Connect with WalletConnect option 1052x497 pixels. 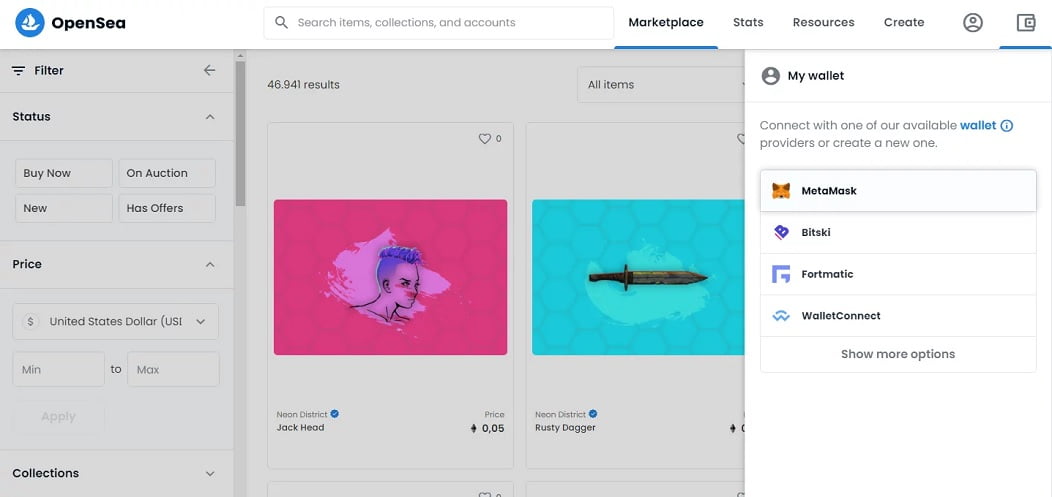(898, 316)
